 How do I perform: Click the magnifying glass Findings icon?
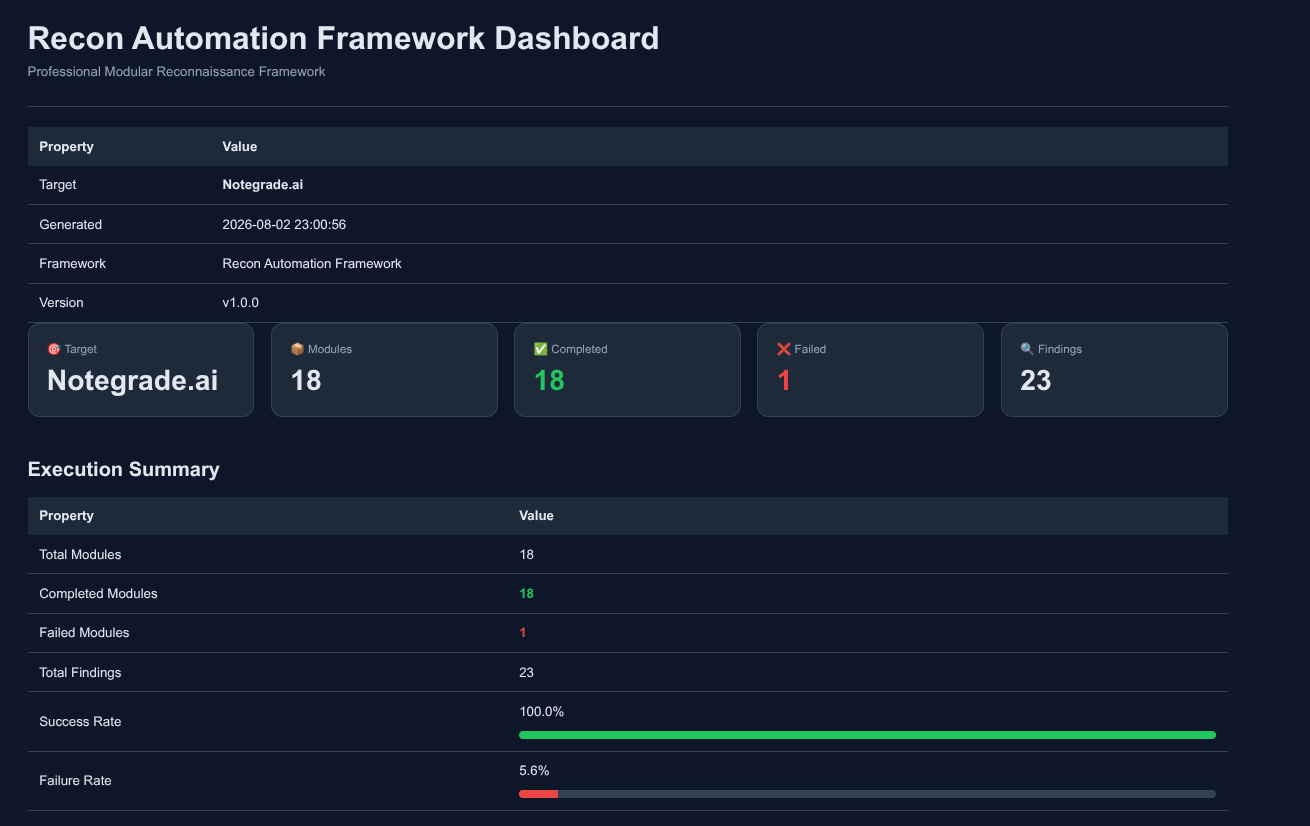point(1027,349)
